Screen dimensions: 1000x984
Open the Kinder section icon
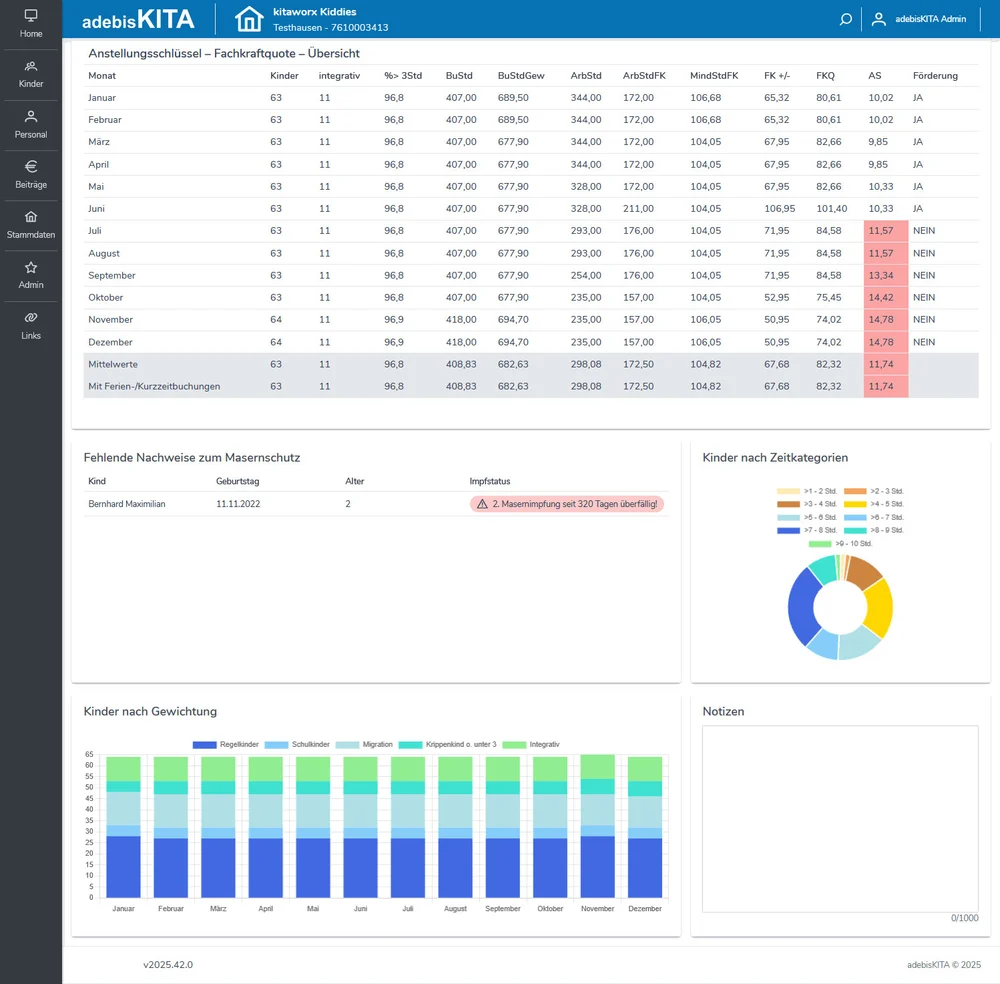[x=31, y=66]
